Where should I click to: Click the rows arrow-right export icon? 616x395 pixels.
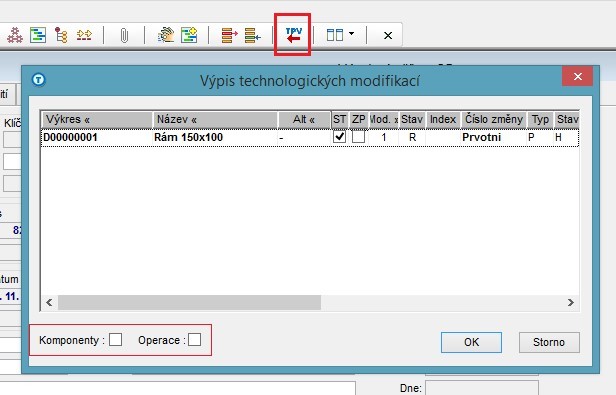tap(230, 35)
